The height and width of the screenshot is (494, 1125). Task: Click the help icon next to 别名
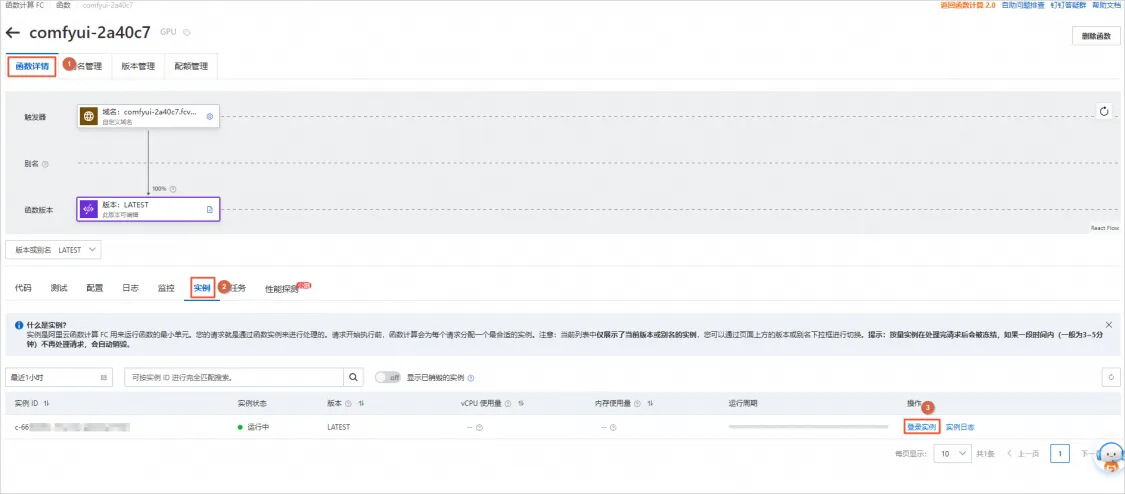point(45,163)
